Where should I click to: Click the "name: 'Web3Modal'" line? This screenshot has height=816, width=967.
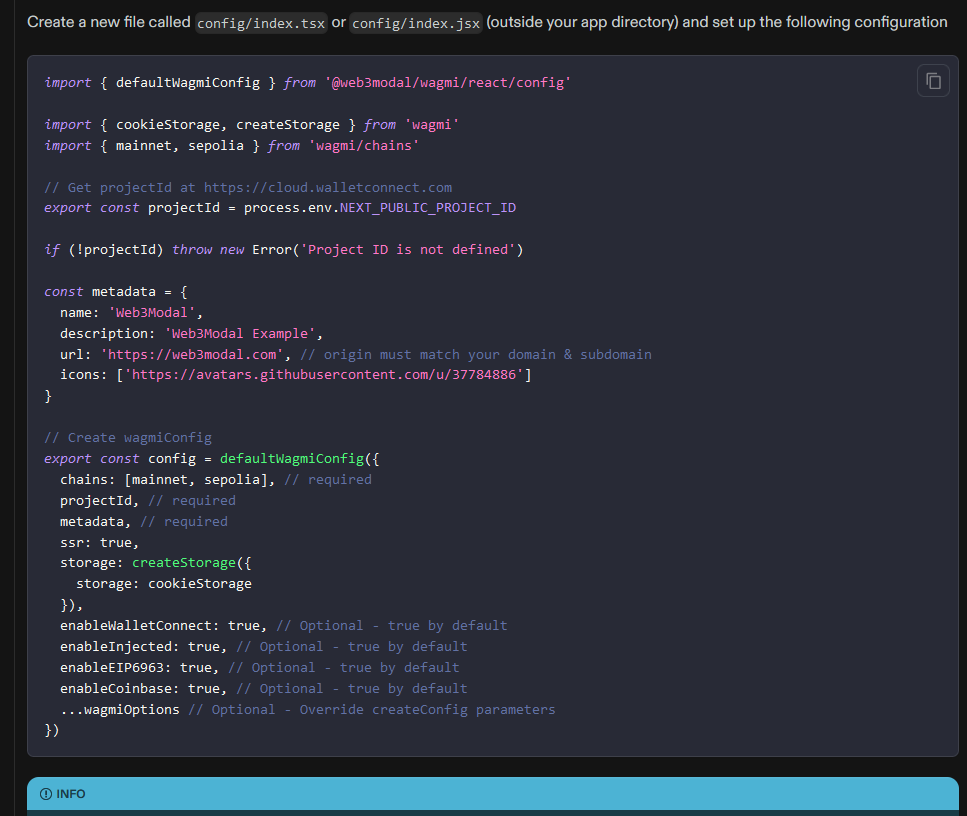coord(131,313)
